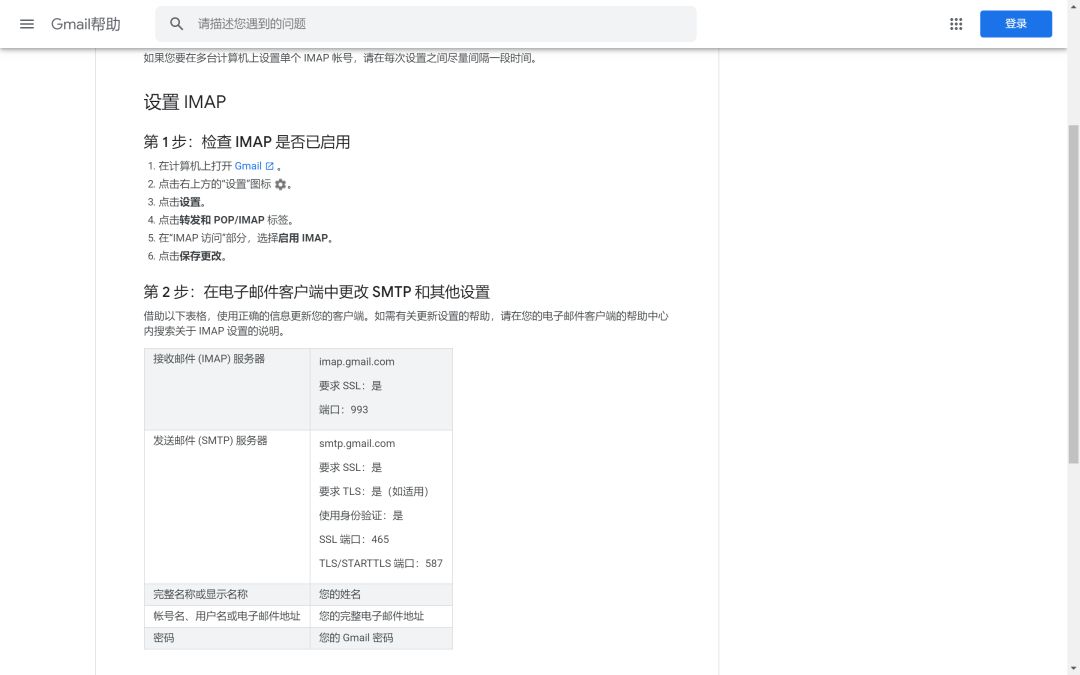Select the 您的 Gmail 密码 table cell
Viewport: 1080px width, 675px height.
pos(356,638)
